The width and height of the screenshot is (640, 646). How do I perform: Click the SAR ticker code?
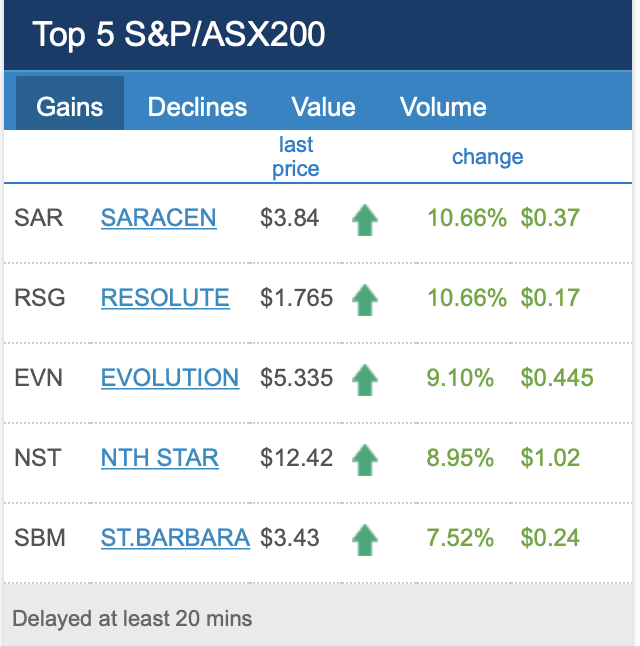[39, 218]
